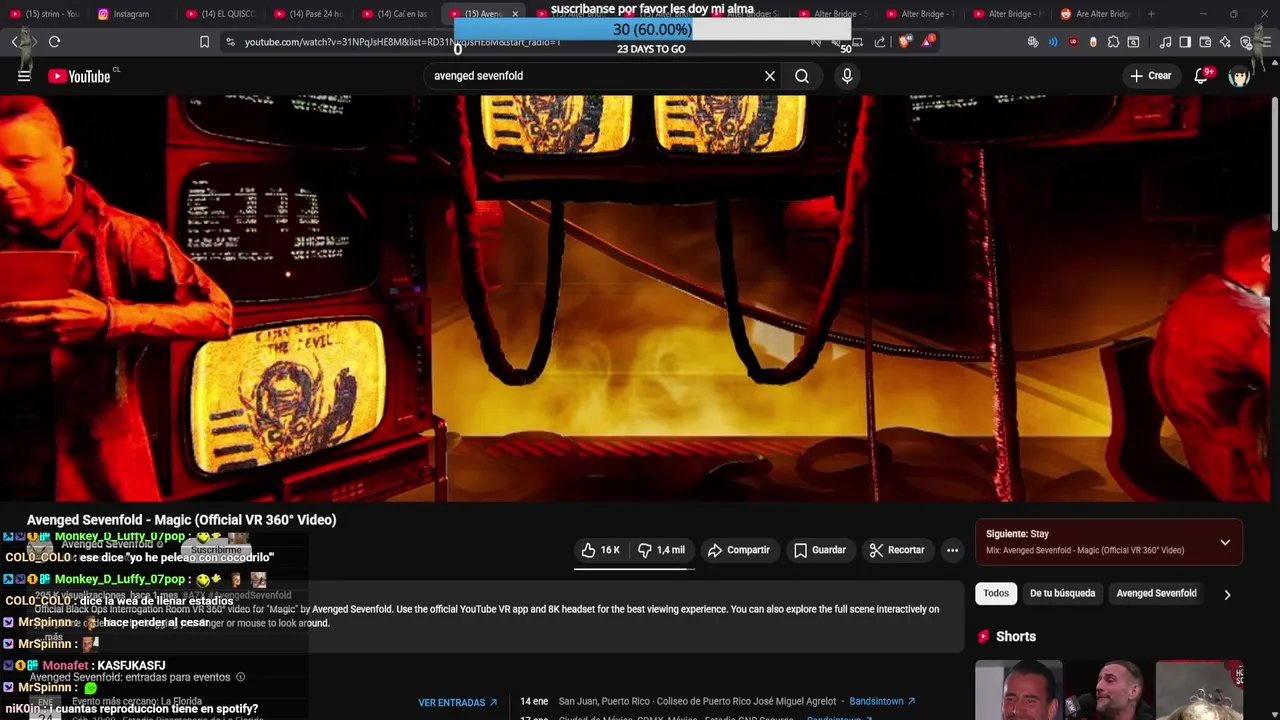Image resolution: width=1280 pixels, height=720 pixels.
Task: Open Brave playlist music note icon
Action: tap(1165, 42)
